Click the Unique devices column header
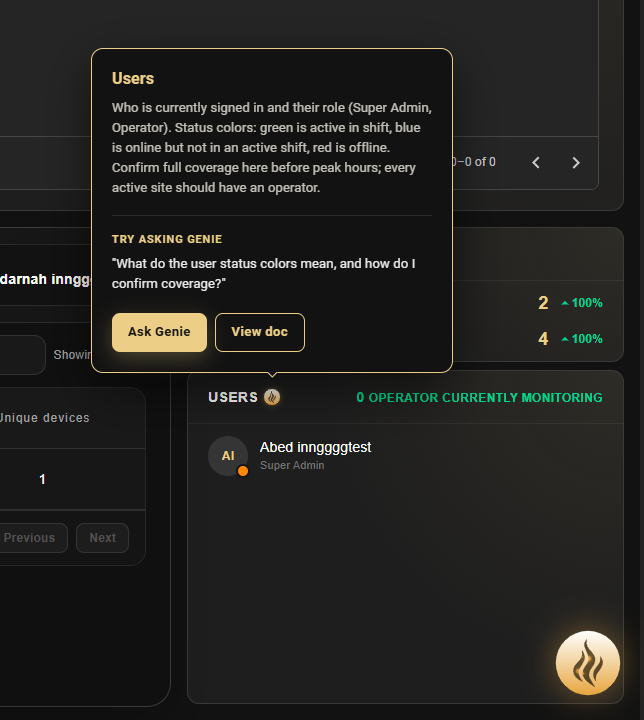The height and width of the screenshot is (720, 644). [45, 417]
